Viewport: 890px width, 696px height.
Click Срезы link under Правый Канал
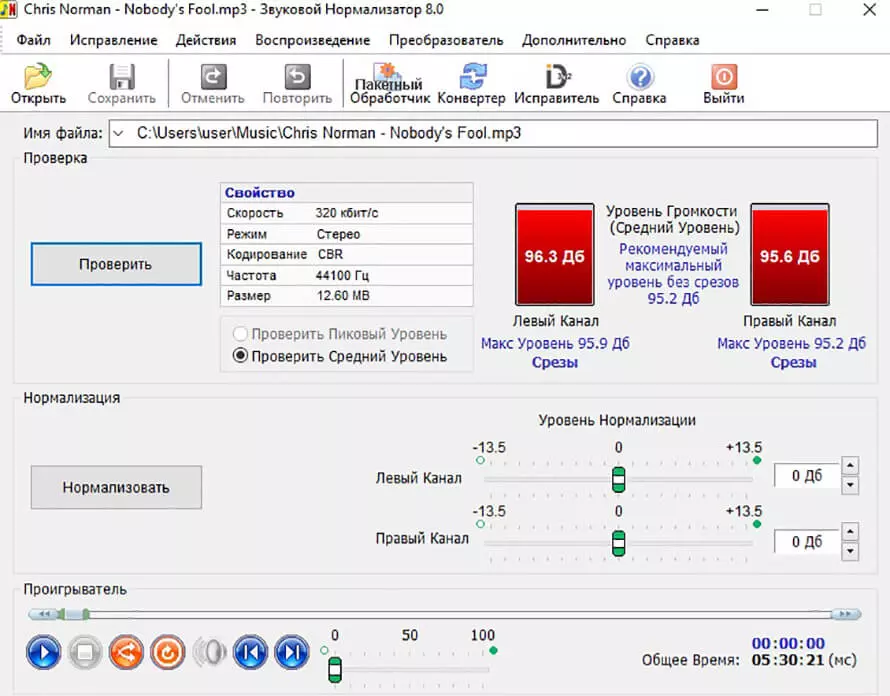tap(794, 362)
